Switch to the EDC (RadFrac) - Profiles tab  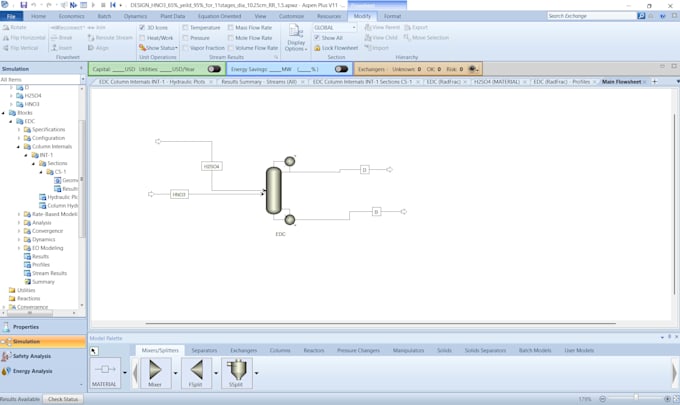click(x=561, y=82)
